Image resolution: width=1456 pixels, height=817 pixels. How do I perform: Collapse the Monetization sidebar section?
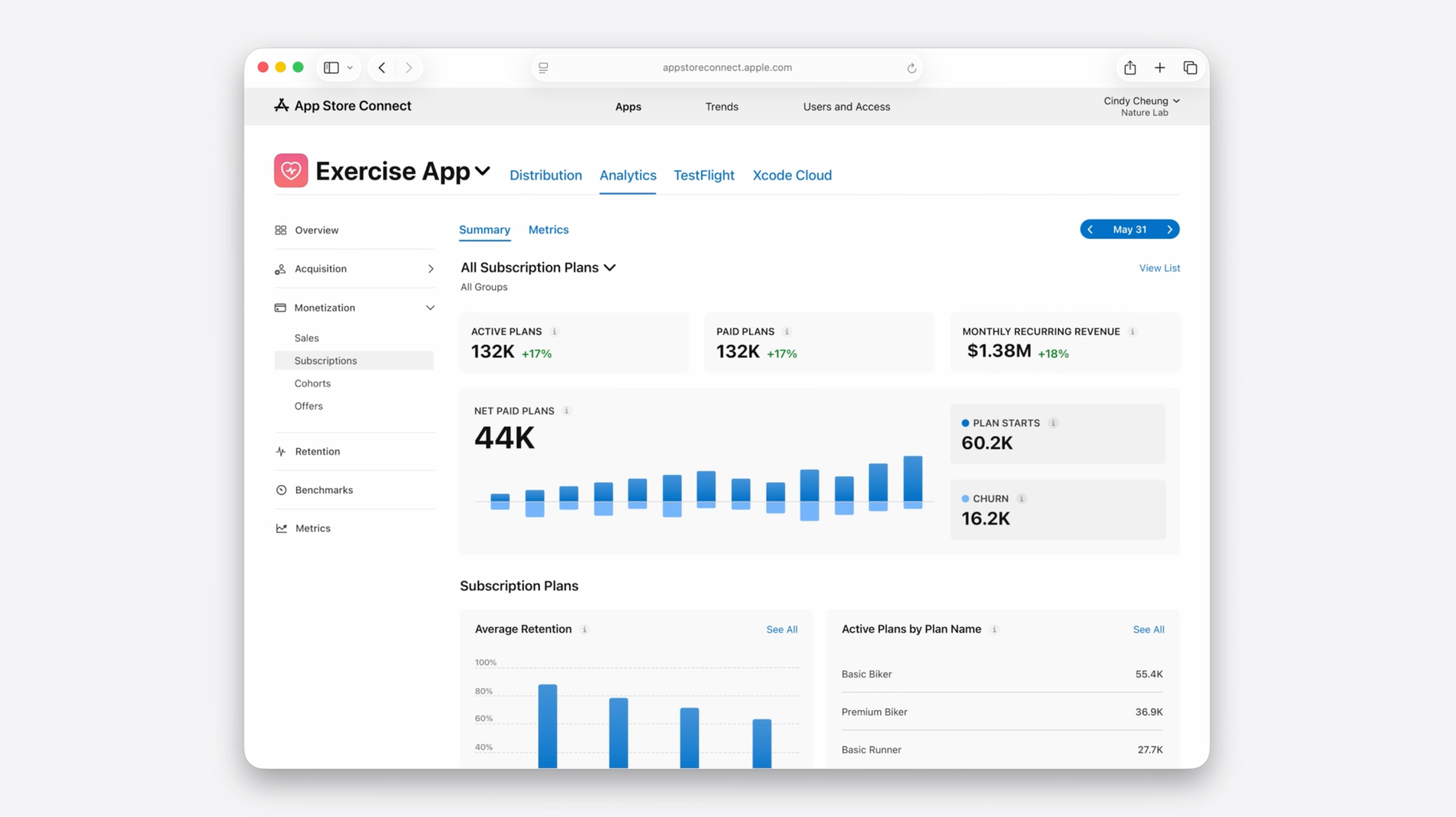tap(430, 307)
